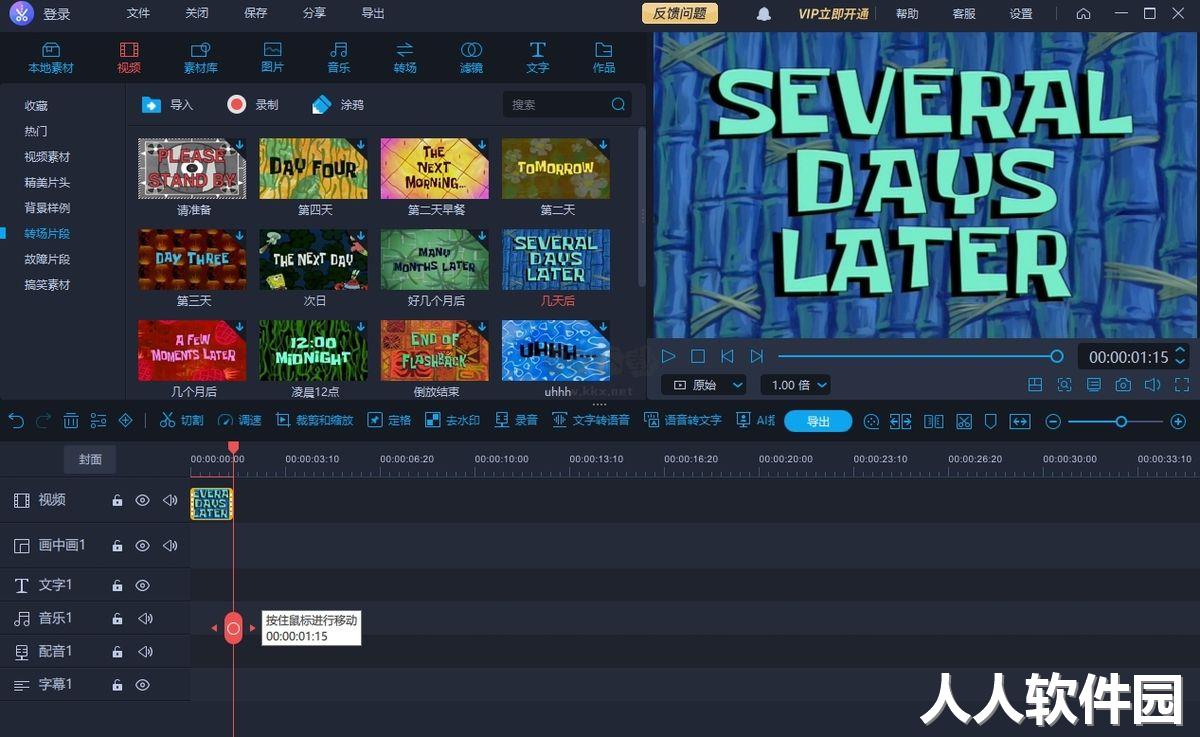Click the stop button under preview
This screenshot has width=1200, height=737.
point(698,356)
